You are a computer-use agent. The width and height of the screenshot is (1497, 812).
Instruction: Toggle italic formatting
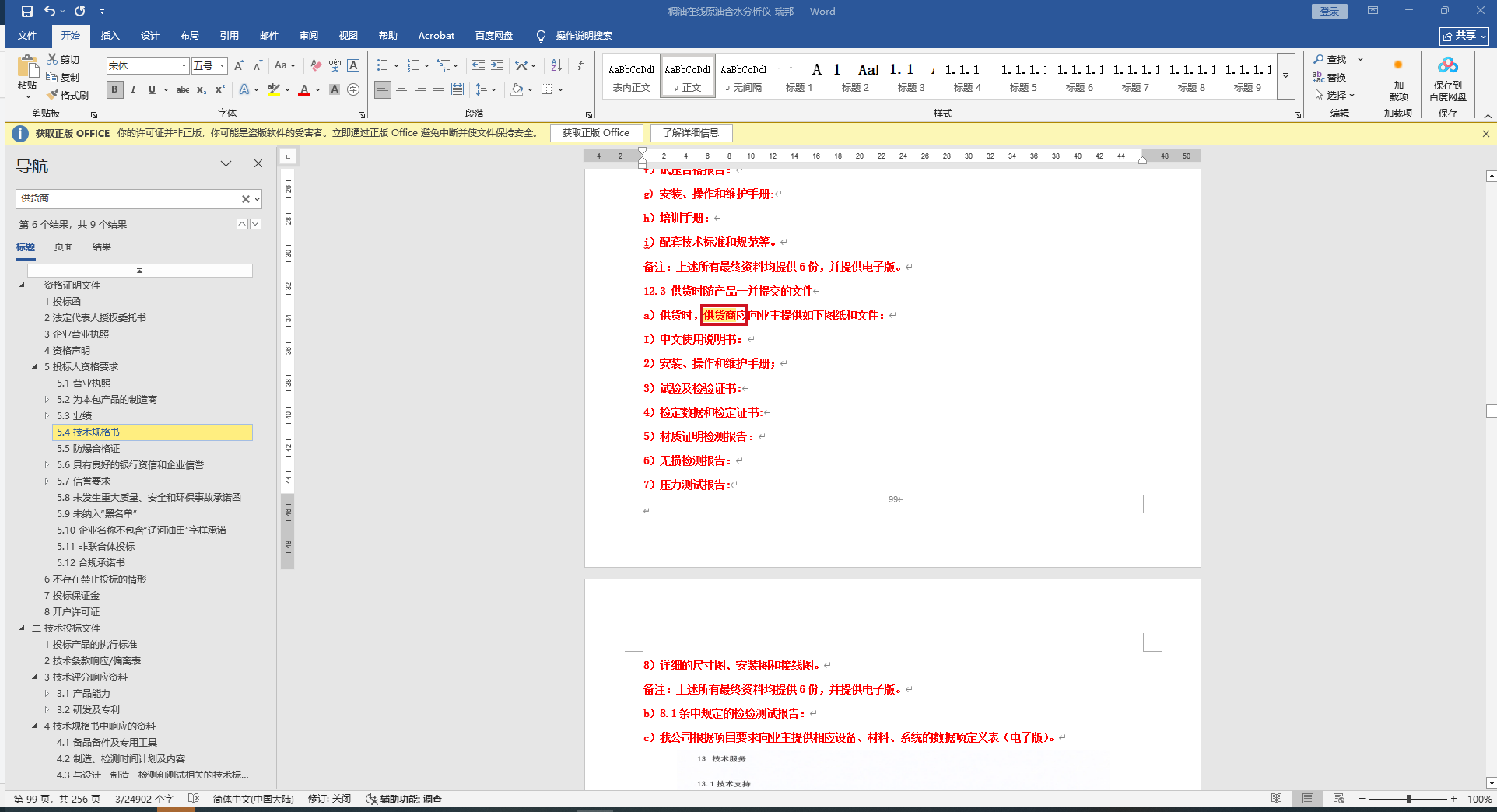(133, 89)
